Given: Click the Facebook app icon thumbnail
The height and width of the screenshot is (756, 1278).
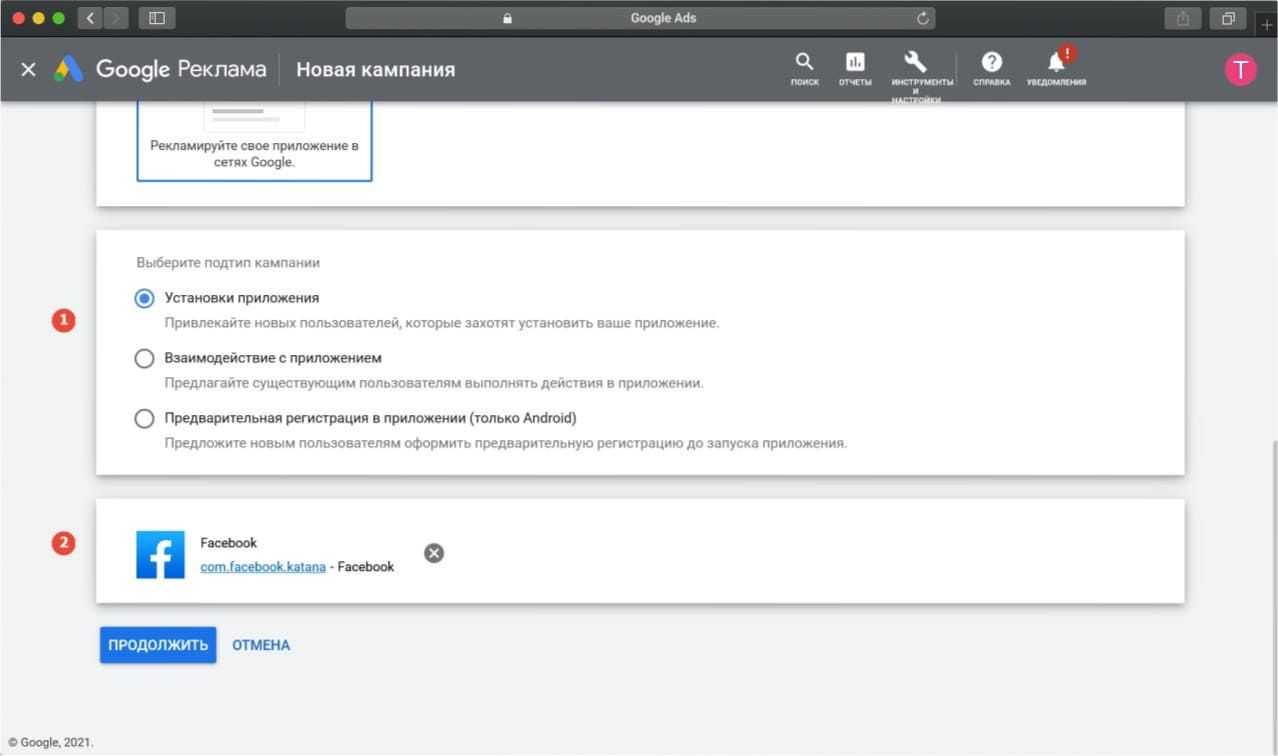Looking at the screenshot, I should click(160, 555).
